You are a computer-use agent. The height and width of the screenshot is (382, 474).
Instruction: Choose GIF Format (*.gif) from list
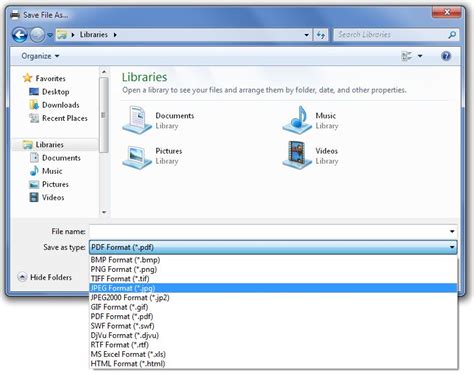point(273,307)
